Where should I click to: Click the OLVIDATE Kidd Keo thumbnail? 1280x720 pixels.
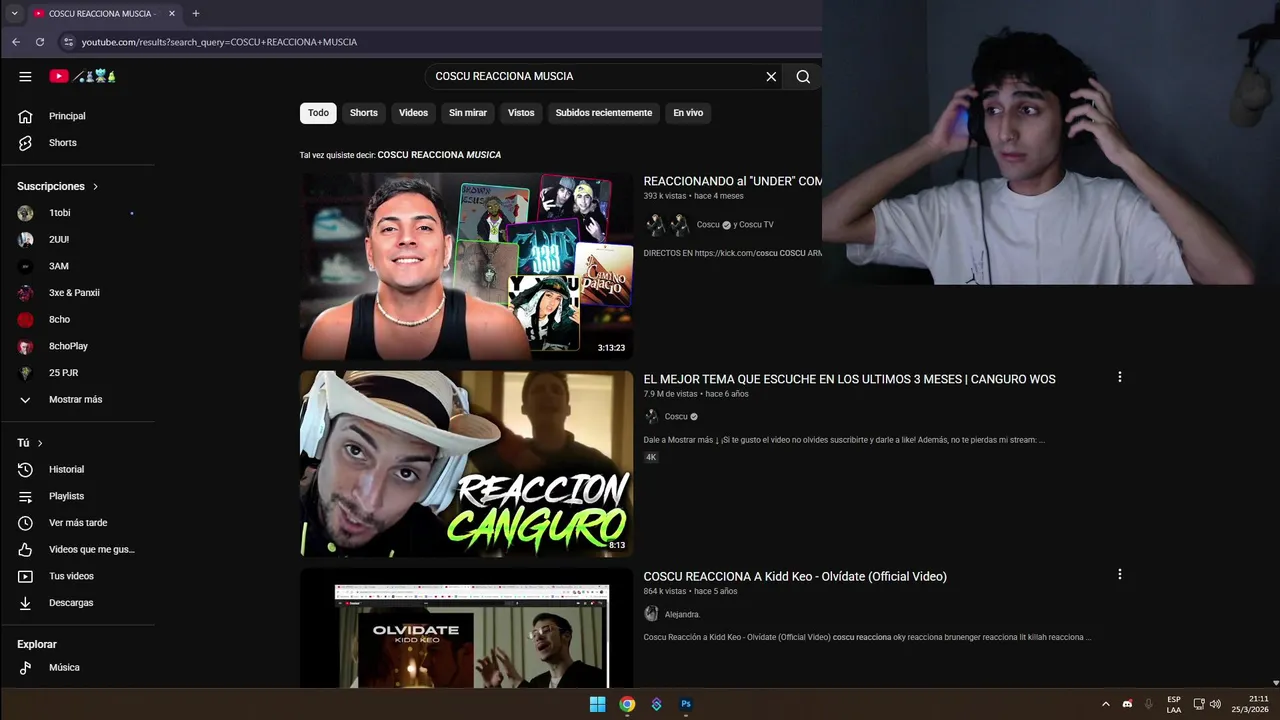(467, 628)
